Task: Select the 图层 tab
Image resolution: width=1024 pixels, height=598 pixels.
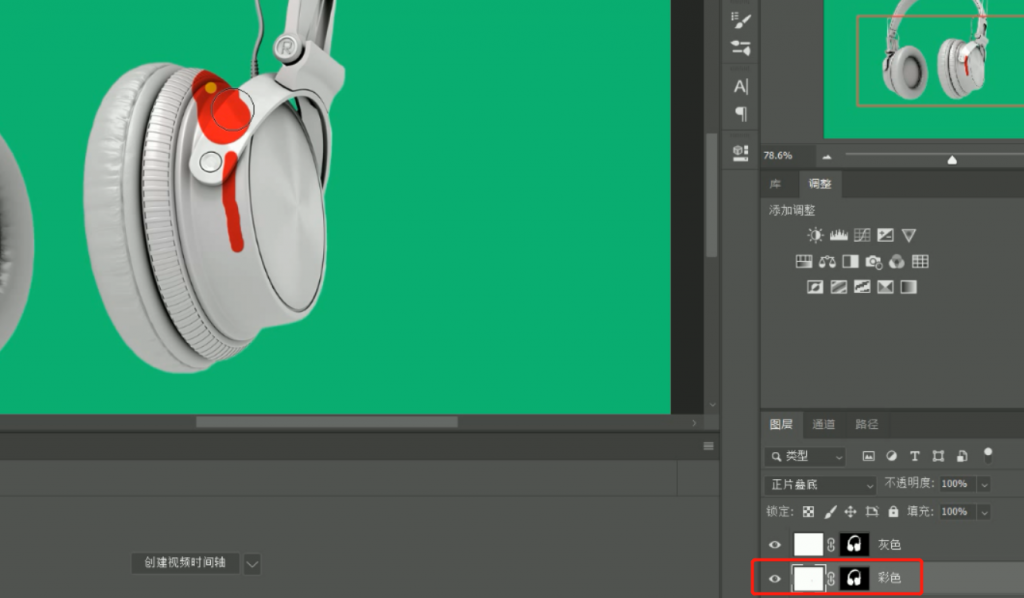Action: tap(781, 424)
